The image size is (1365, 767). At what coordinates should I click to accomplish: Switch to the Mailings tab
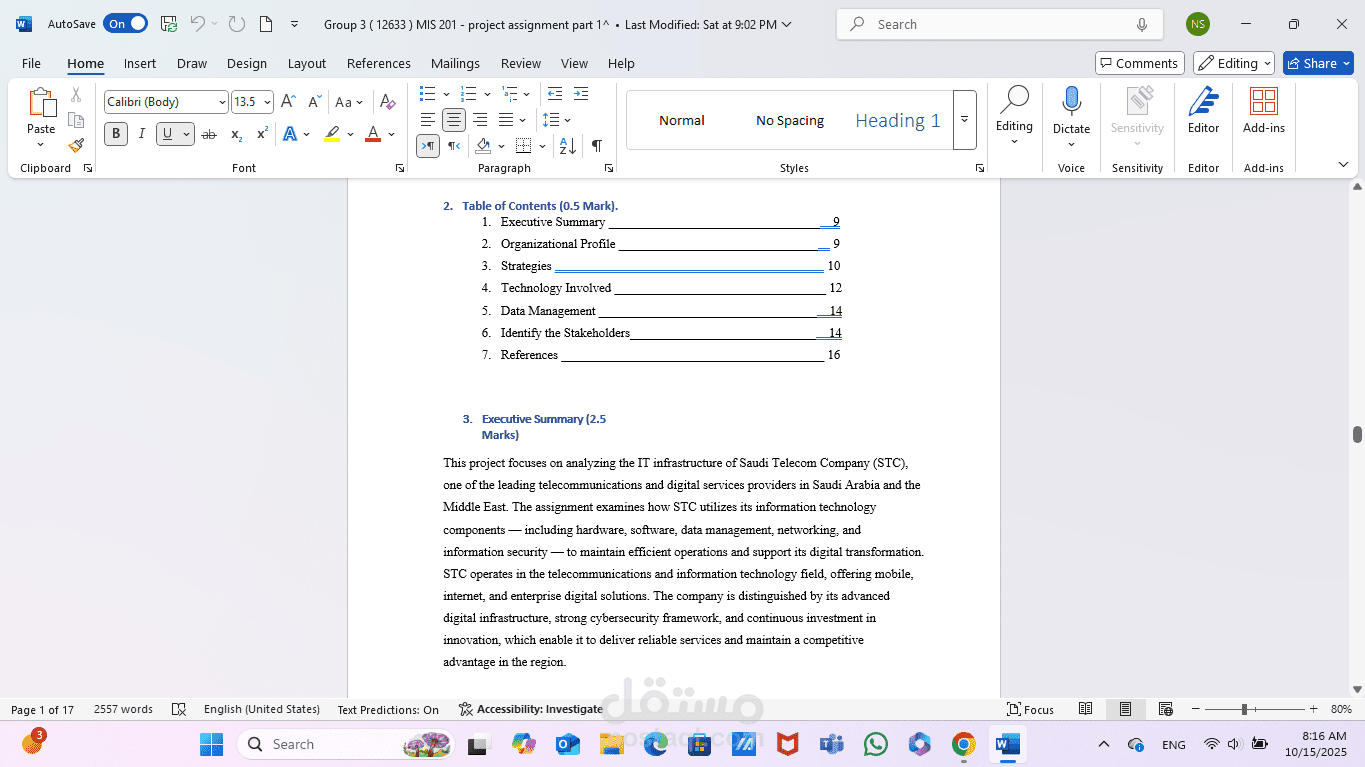coord(455,63)
